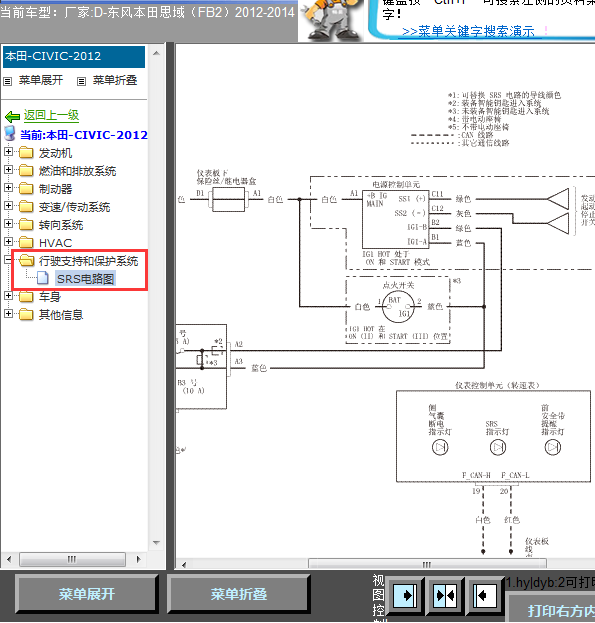Click the bottom 菜单折叠 button

tap(238, 594)
